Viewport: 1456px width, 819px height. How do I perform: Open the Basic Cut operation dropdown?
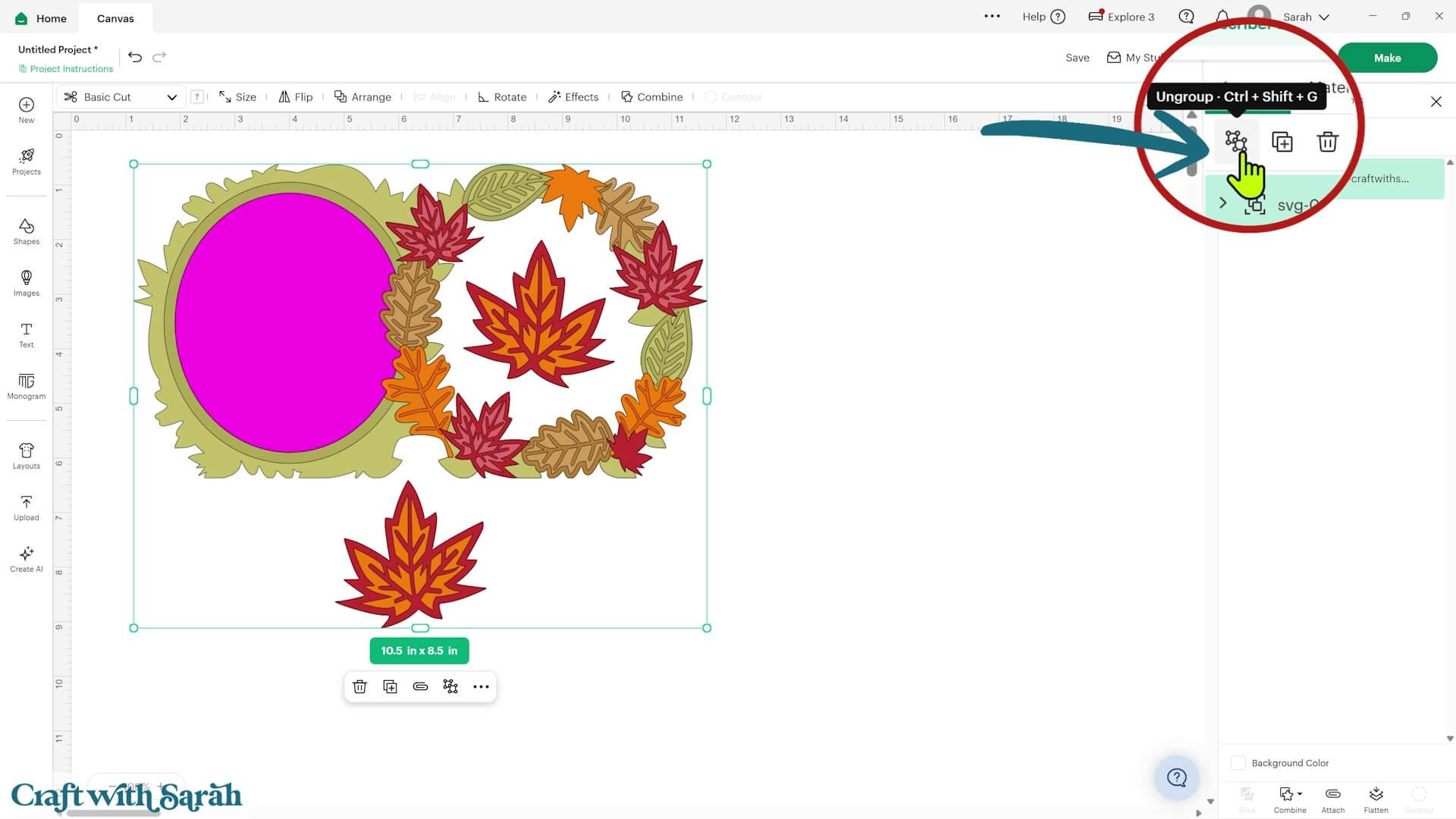click(120, 97)
